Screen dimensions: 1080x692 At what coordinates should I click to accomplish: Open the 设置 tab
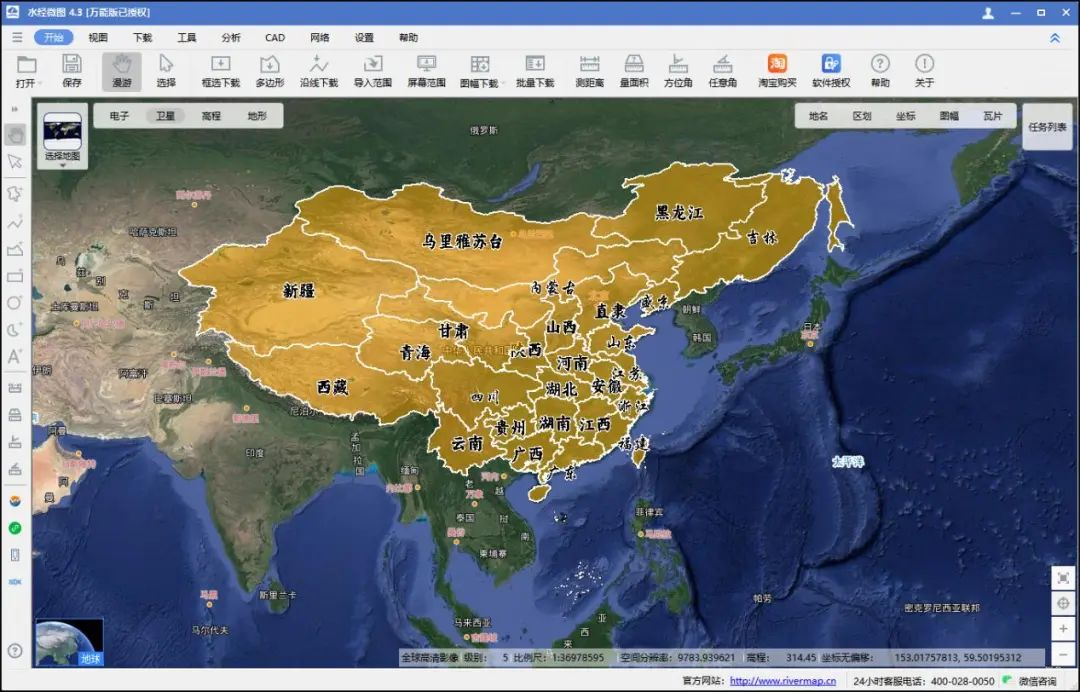tap(364, 37)
